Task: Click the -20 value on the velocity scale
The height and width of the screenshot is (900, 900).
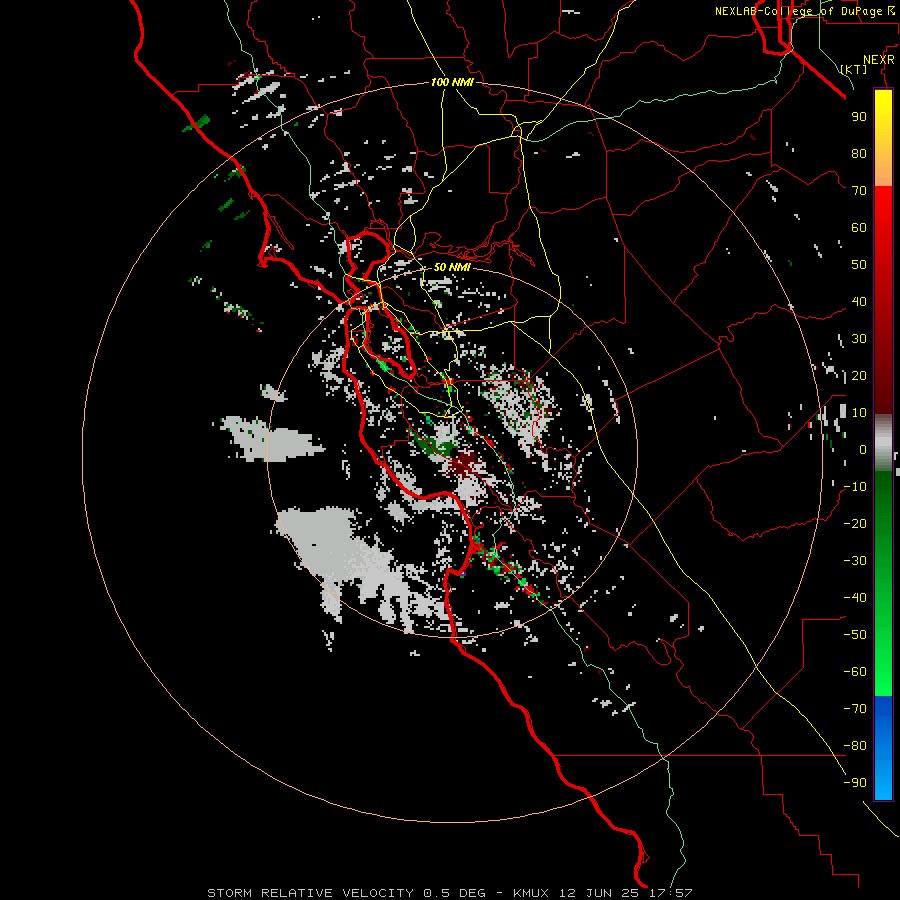Action: click(x=855, y=524)
